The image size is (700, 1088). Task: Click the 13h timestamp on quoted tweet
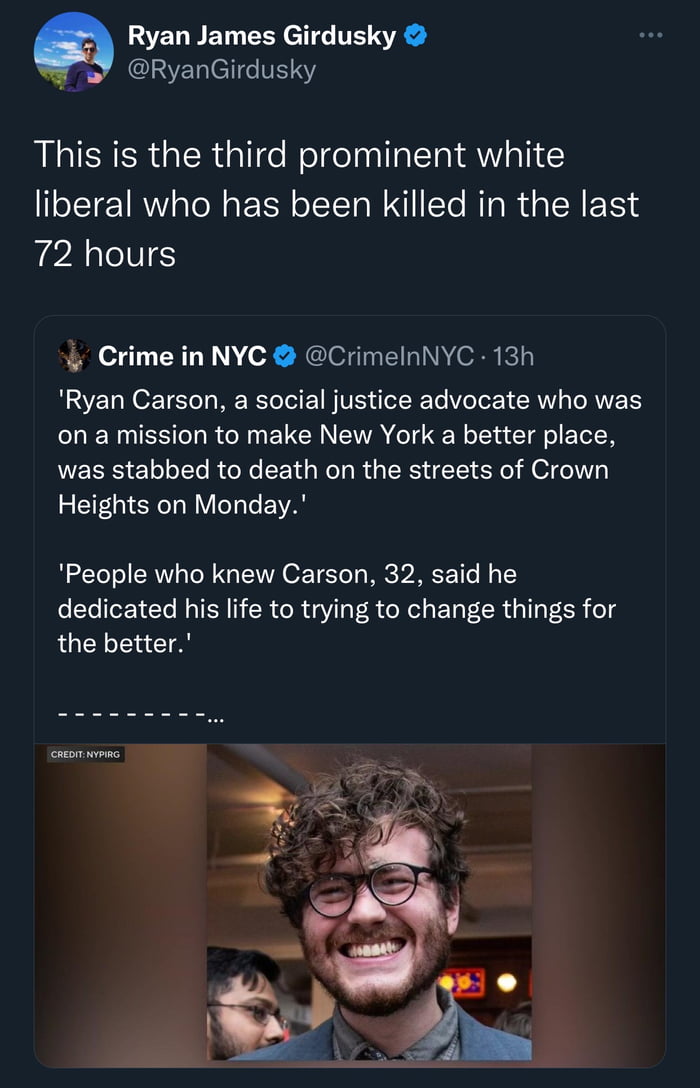pyautogui.click(x=515, y=355)
